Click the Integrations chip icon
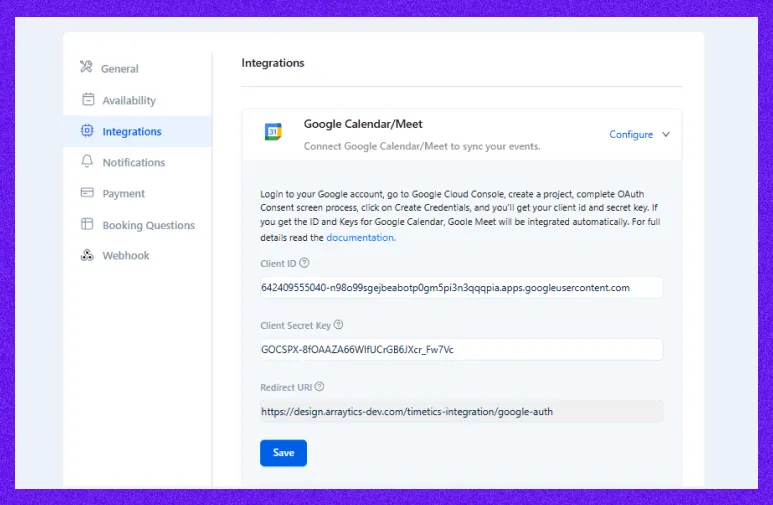 [x=87, y=131]
